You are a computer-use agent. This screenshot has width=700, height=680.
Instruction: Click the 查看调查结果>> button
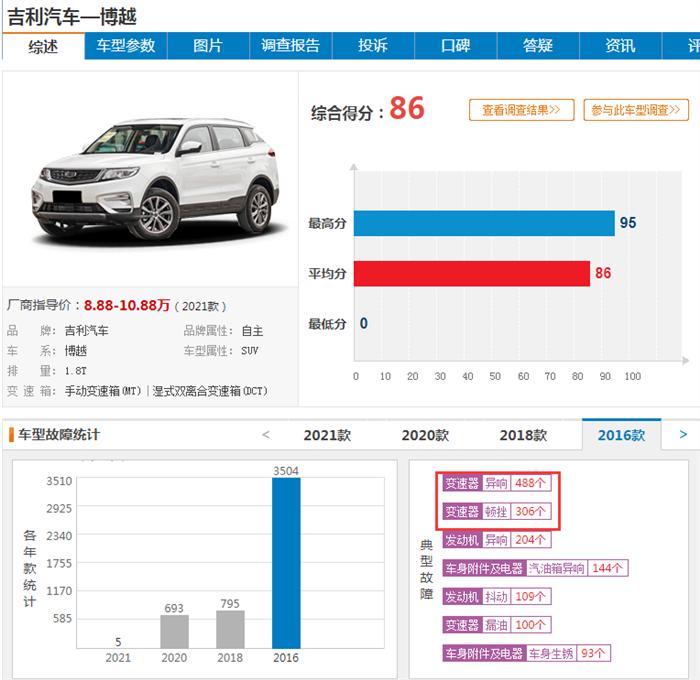point(521,110)
